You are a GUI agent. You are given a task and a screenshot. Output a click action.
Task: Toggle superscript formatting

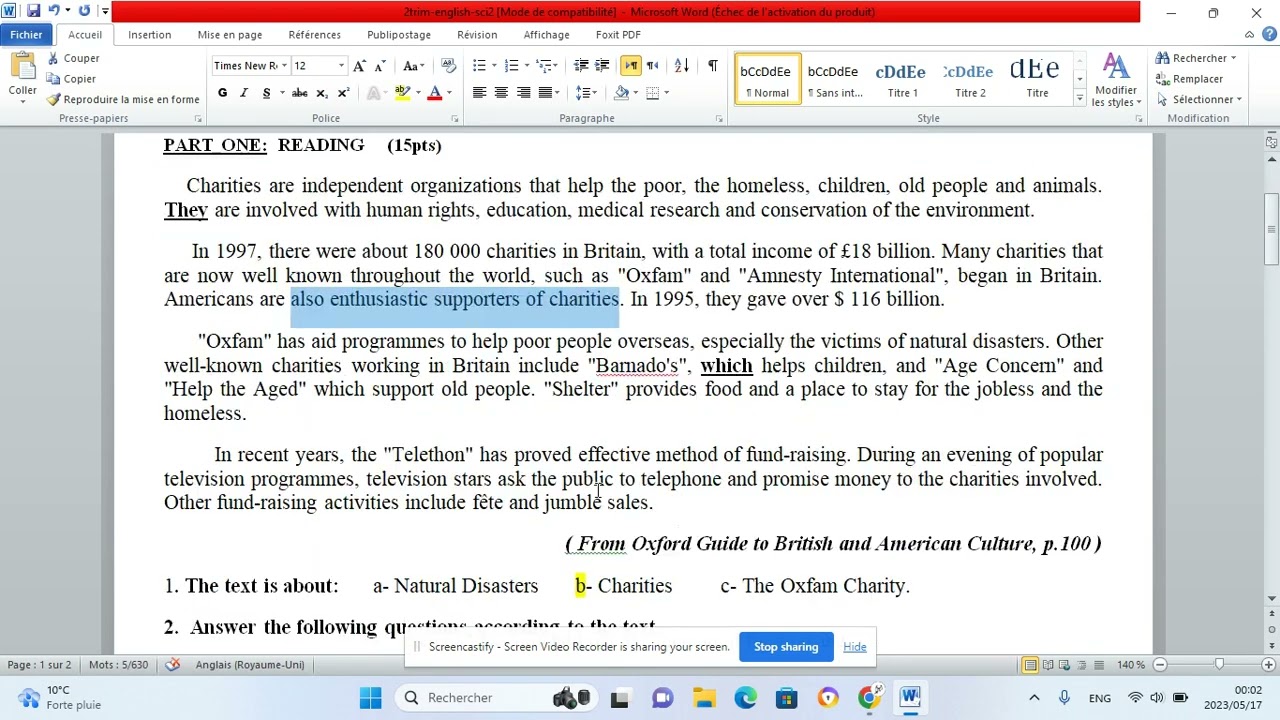coord(343,93)
